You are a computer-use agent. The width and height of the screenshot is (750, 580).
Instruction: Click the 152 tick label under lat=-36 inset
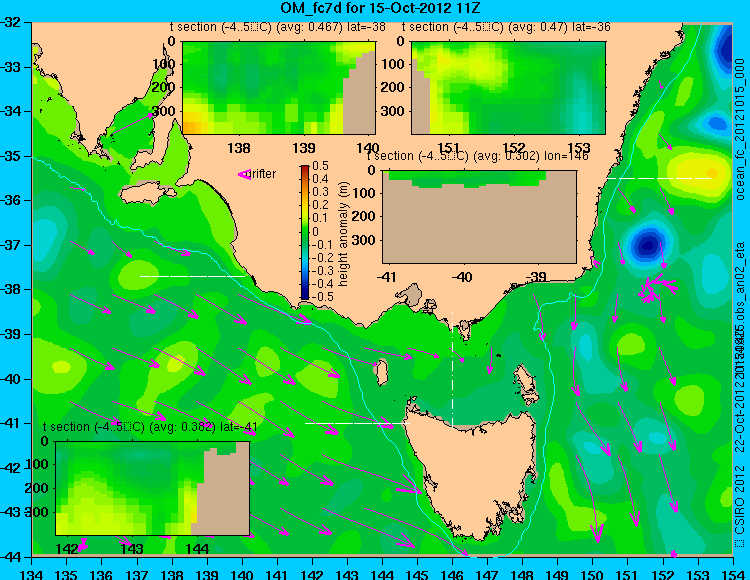coord(513,148)
